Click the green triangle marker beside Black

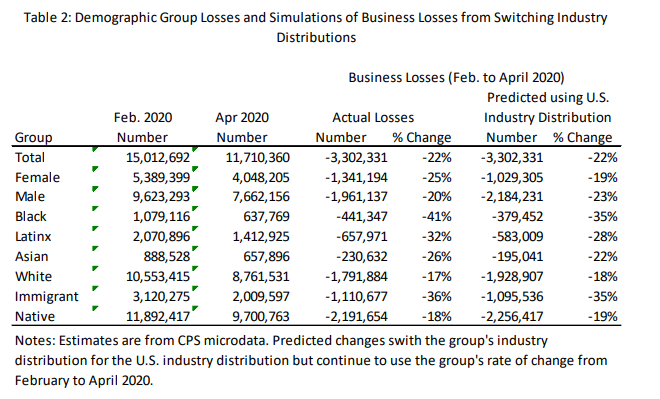point(95,208)
